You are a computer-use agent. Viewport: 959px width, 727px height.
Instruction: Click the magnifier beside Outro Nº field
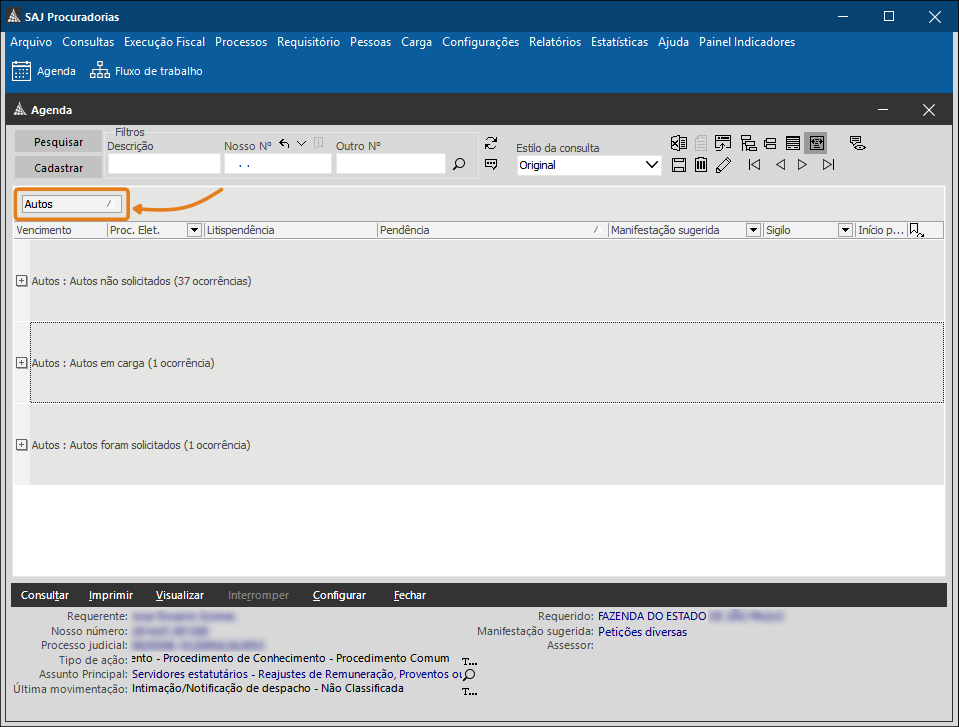click(x=459, y=164)
